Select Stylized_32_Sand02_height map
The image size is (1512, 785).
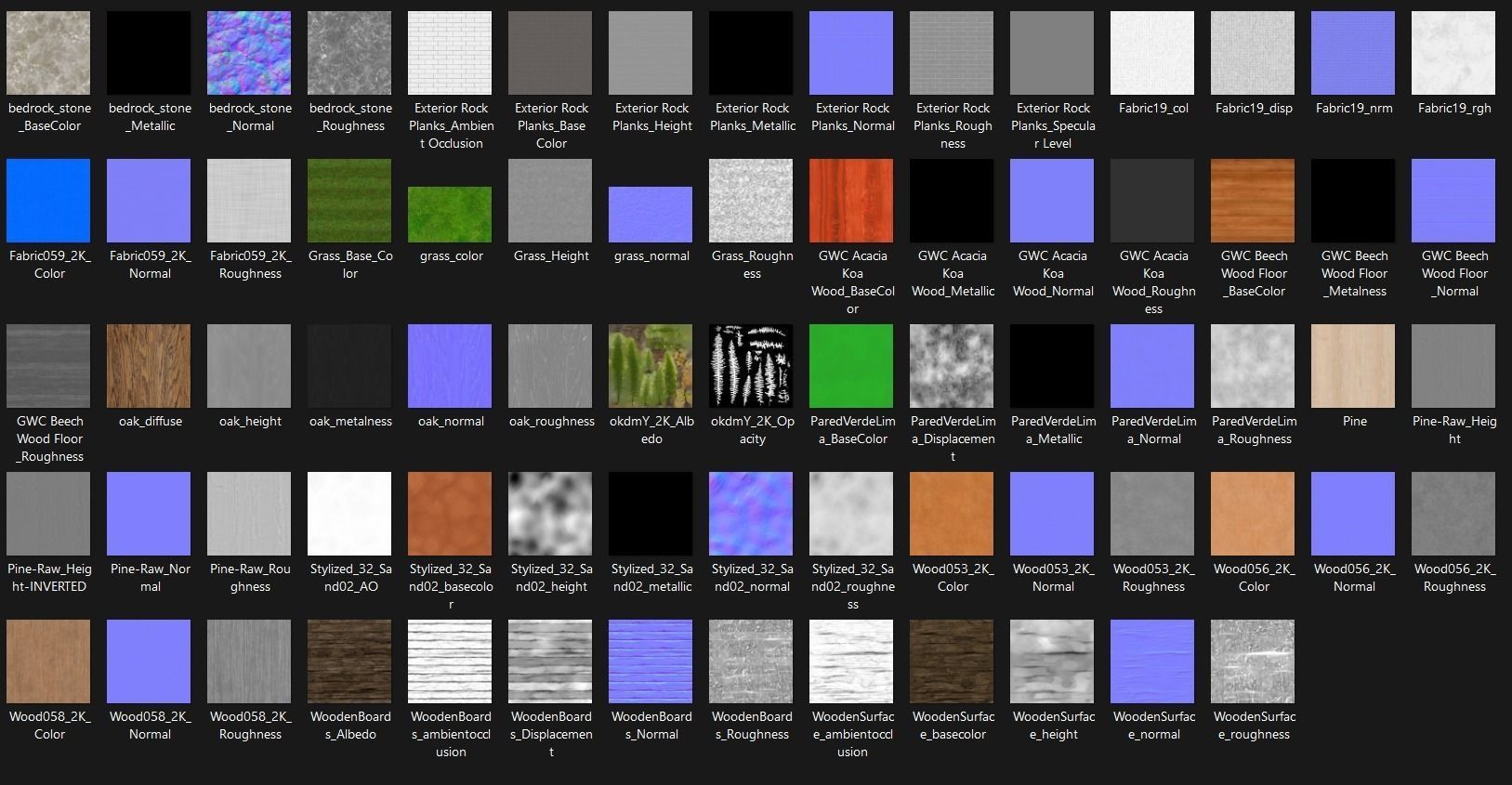click(550, 514)
